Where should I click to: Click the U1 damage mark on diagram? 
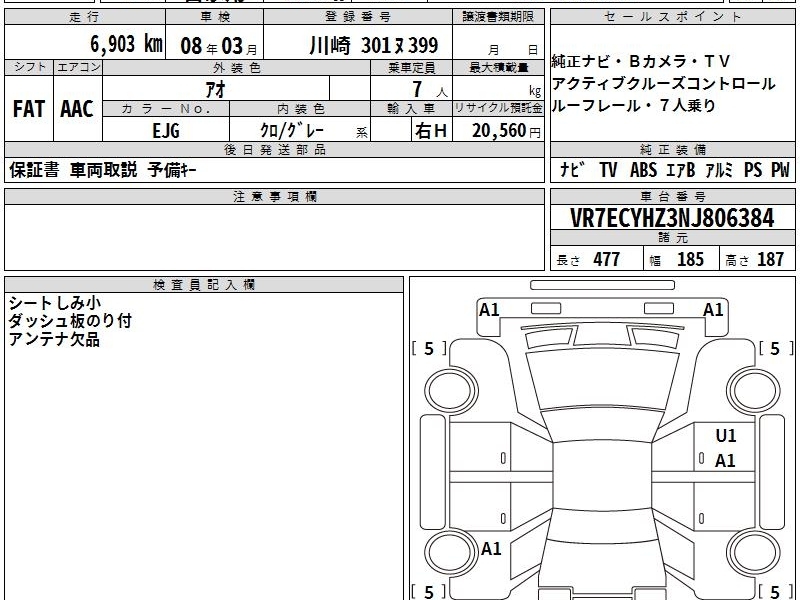pos(726,436)
